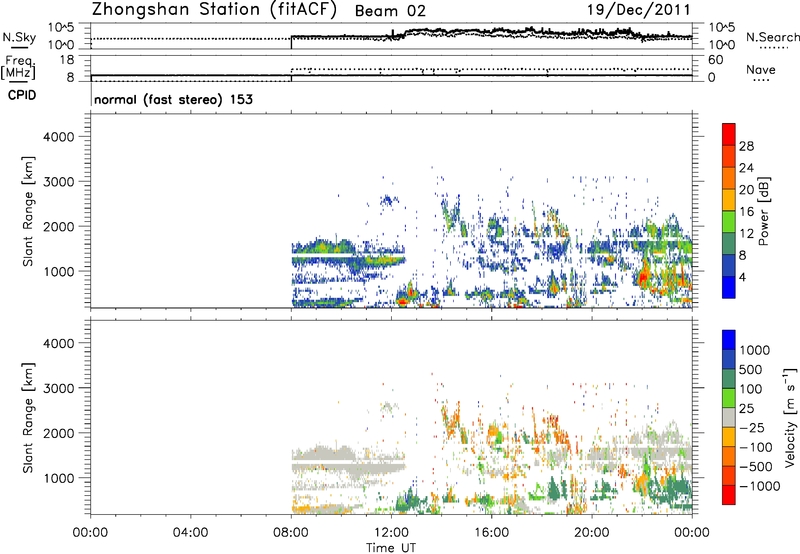Select the 'Freq. [MHz]' axis label

pos(19,67)
